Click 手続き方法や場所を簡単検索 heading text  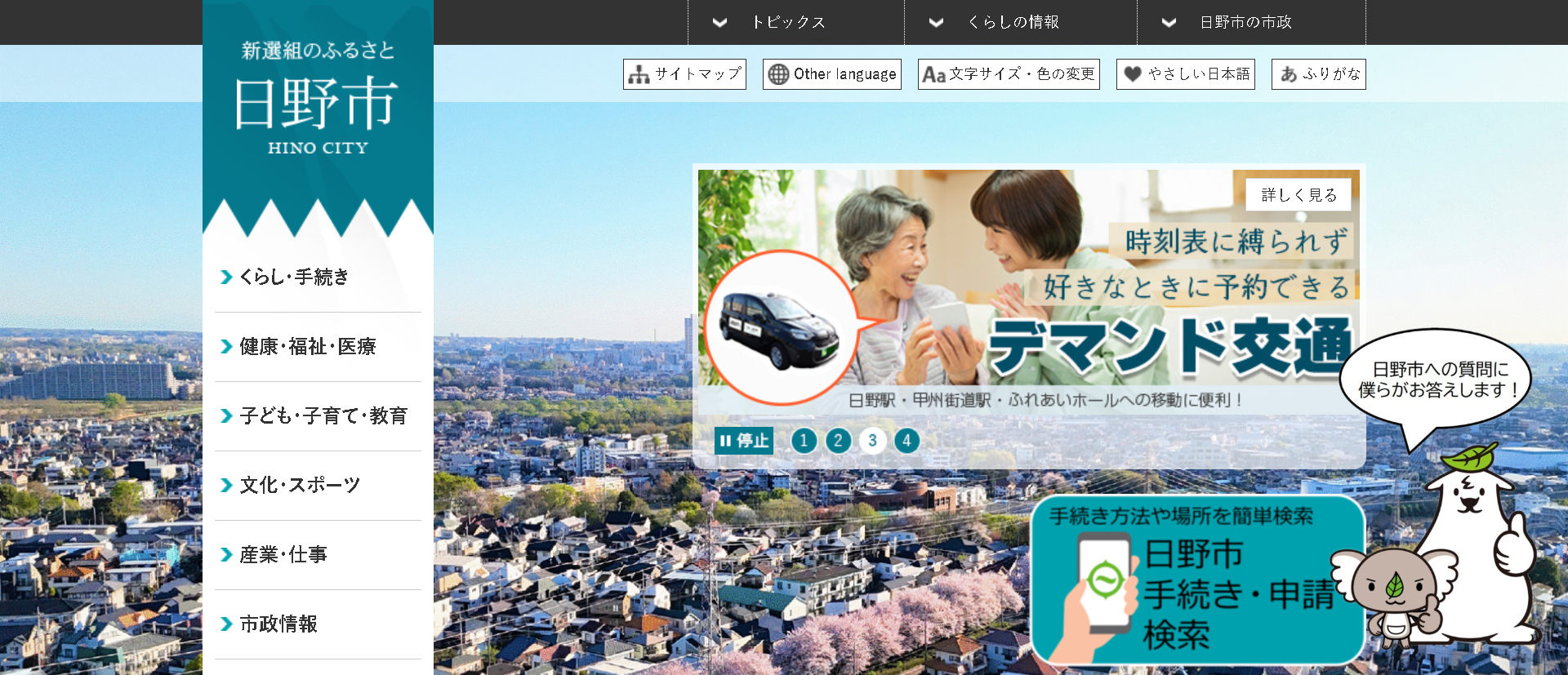(1181, 516)
